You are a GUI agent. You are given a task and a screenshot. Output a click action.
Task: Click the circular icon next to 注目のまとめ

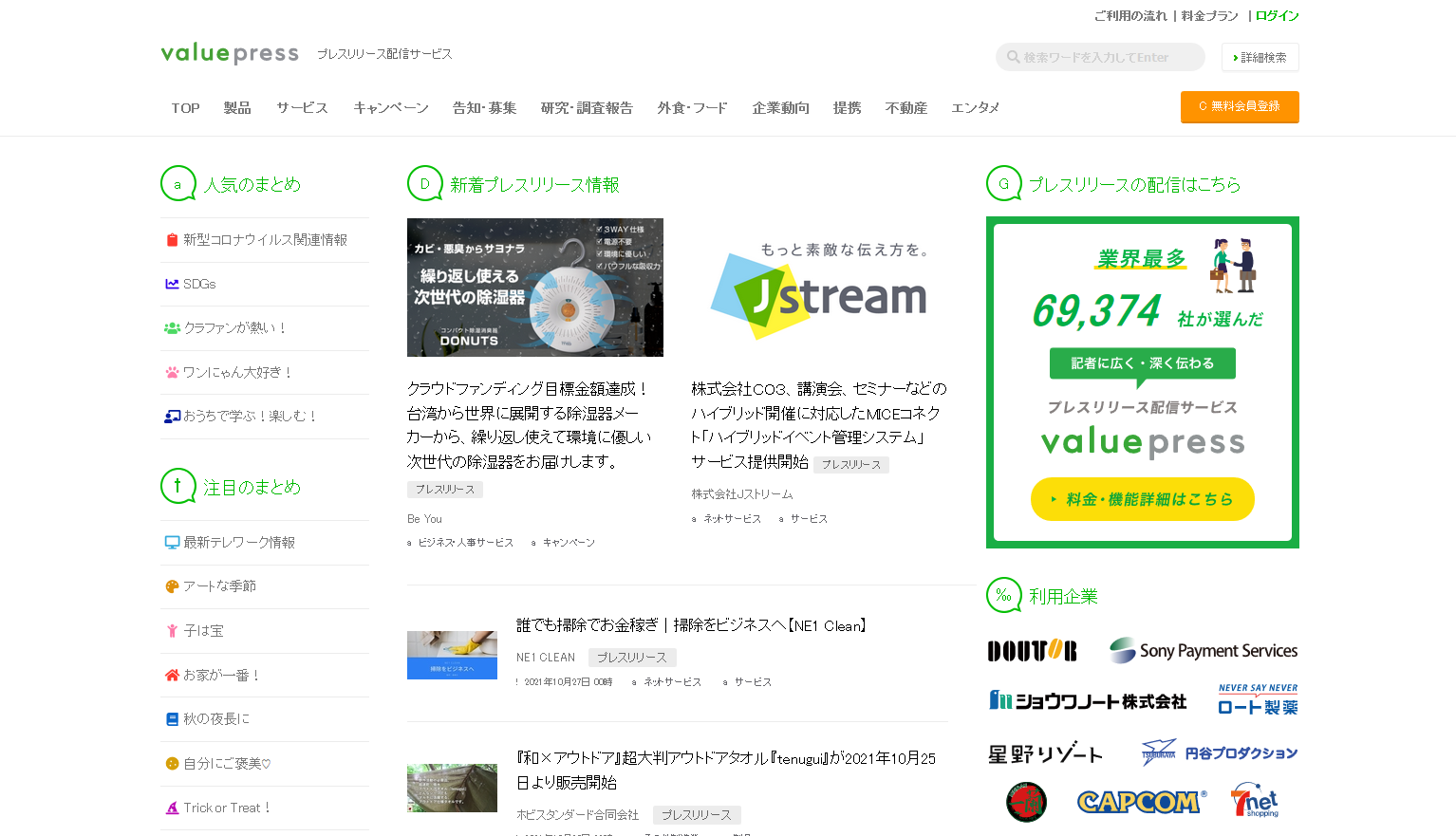click(x=178, y=487)
